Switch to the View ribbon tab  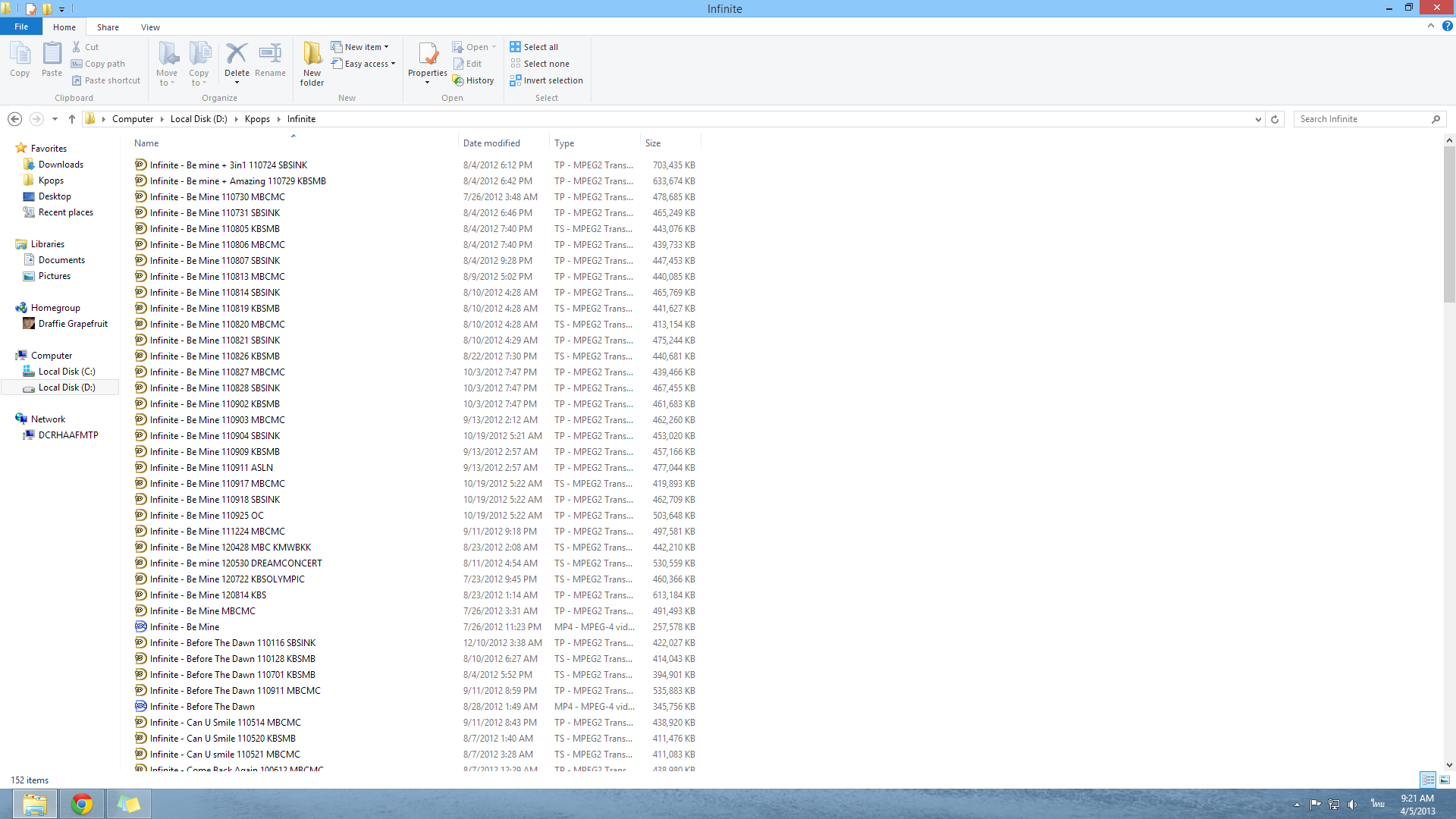tap(150, 27)
